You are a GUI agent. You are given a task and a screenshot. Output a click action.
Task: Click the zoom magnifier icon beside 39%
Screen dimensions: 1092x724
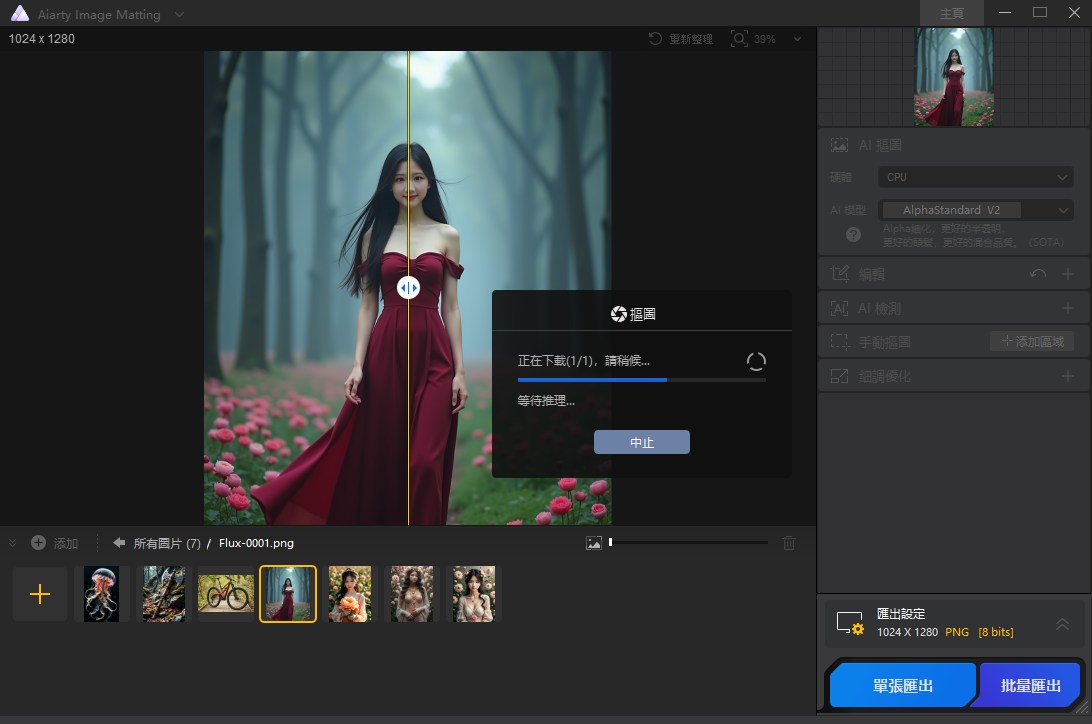point(739,38)
